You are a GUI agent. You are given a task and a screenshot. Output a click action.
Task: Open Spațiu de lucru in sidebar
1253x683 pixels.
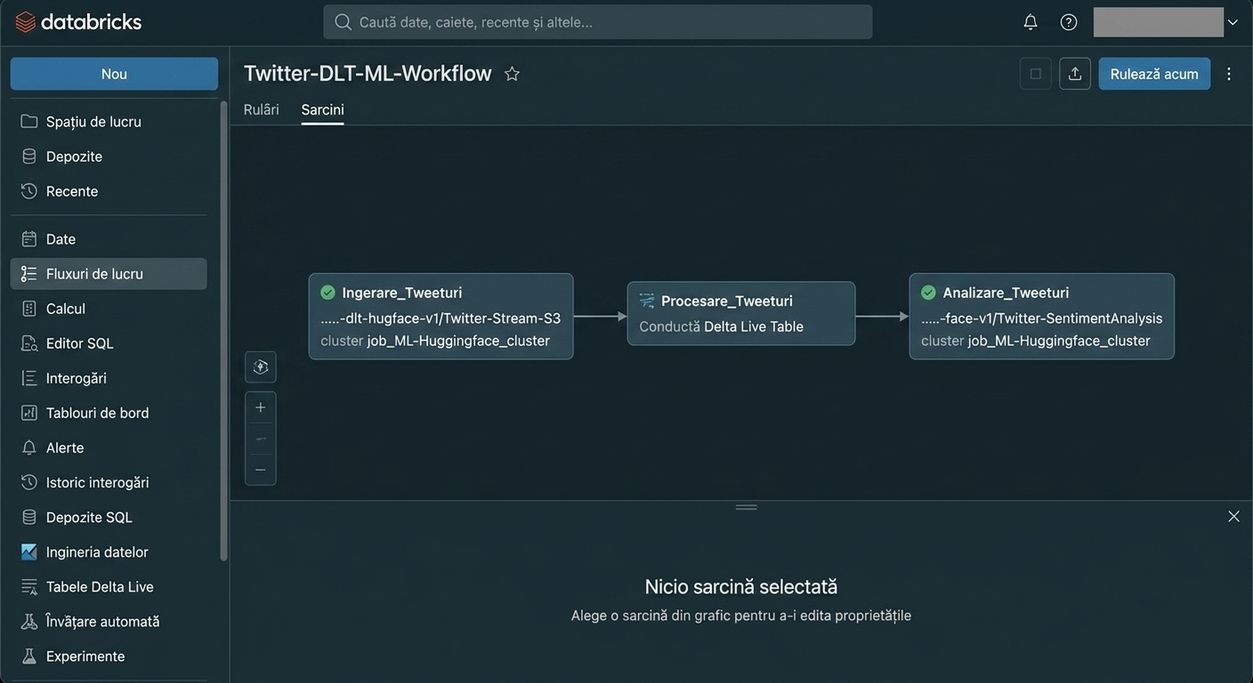[108, 121]
